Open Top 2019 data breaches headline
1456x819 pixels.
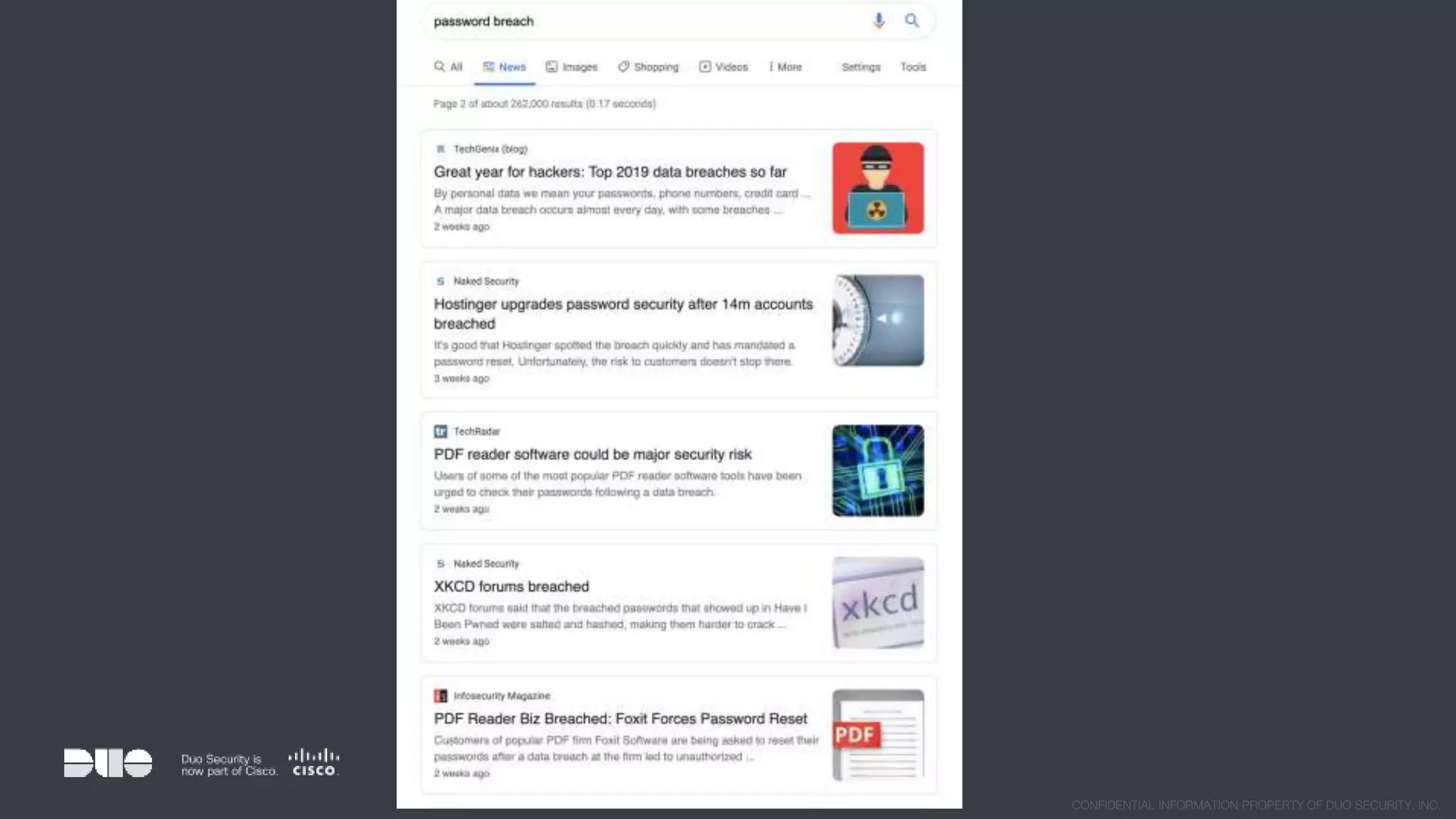pos(610,172)
